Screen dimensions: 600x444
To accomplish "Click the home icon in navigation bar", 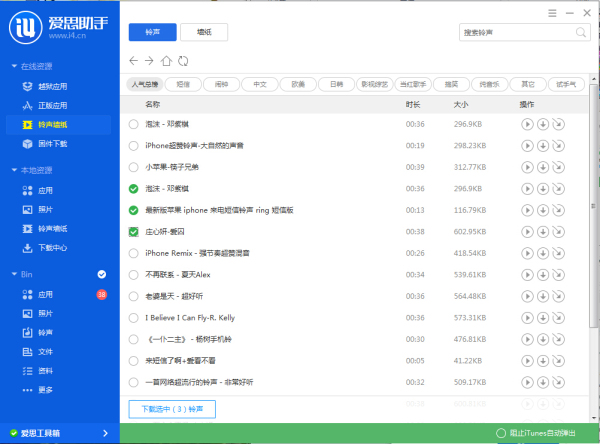I will (x=167, y=61).
